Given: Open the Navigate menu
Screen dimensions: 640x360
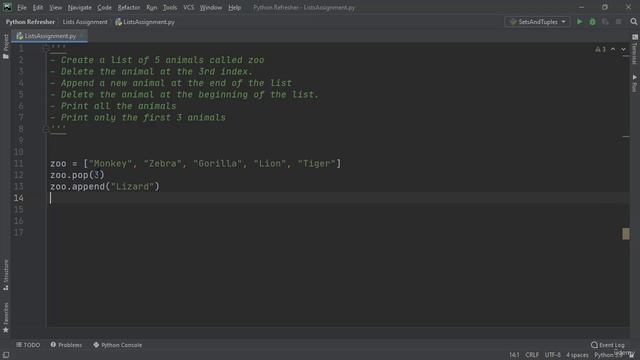Looking at the screenshot, I should click(80, 7).
